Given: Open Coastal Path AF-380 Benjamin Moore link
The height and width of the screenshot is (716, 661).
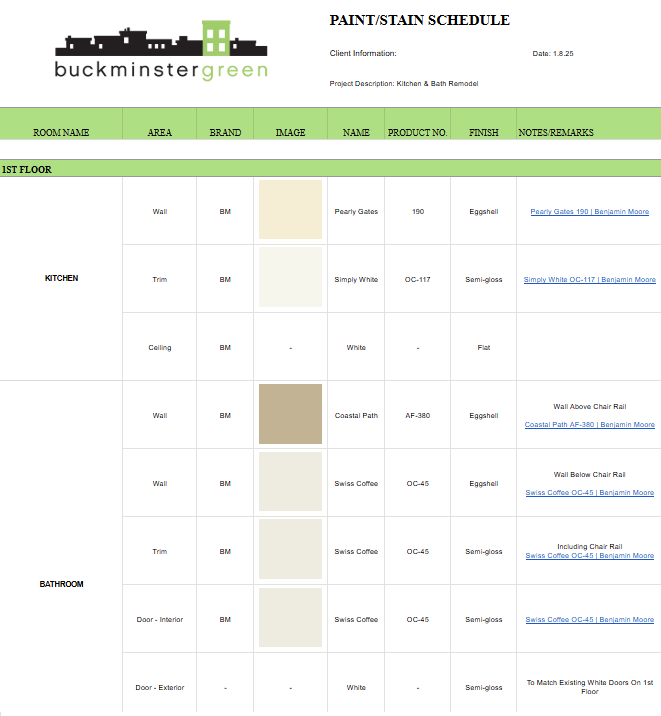Looking at the screenshot, I should pos(589,425).
